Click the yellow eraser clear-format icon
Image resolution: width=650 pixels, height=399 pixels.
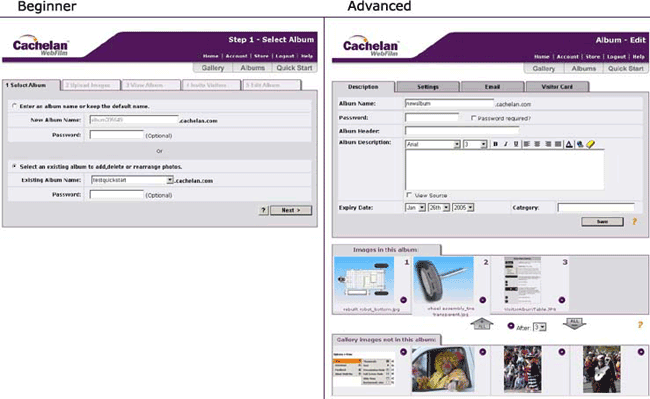(591, 144)
